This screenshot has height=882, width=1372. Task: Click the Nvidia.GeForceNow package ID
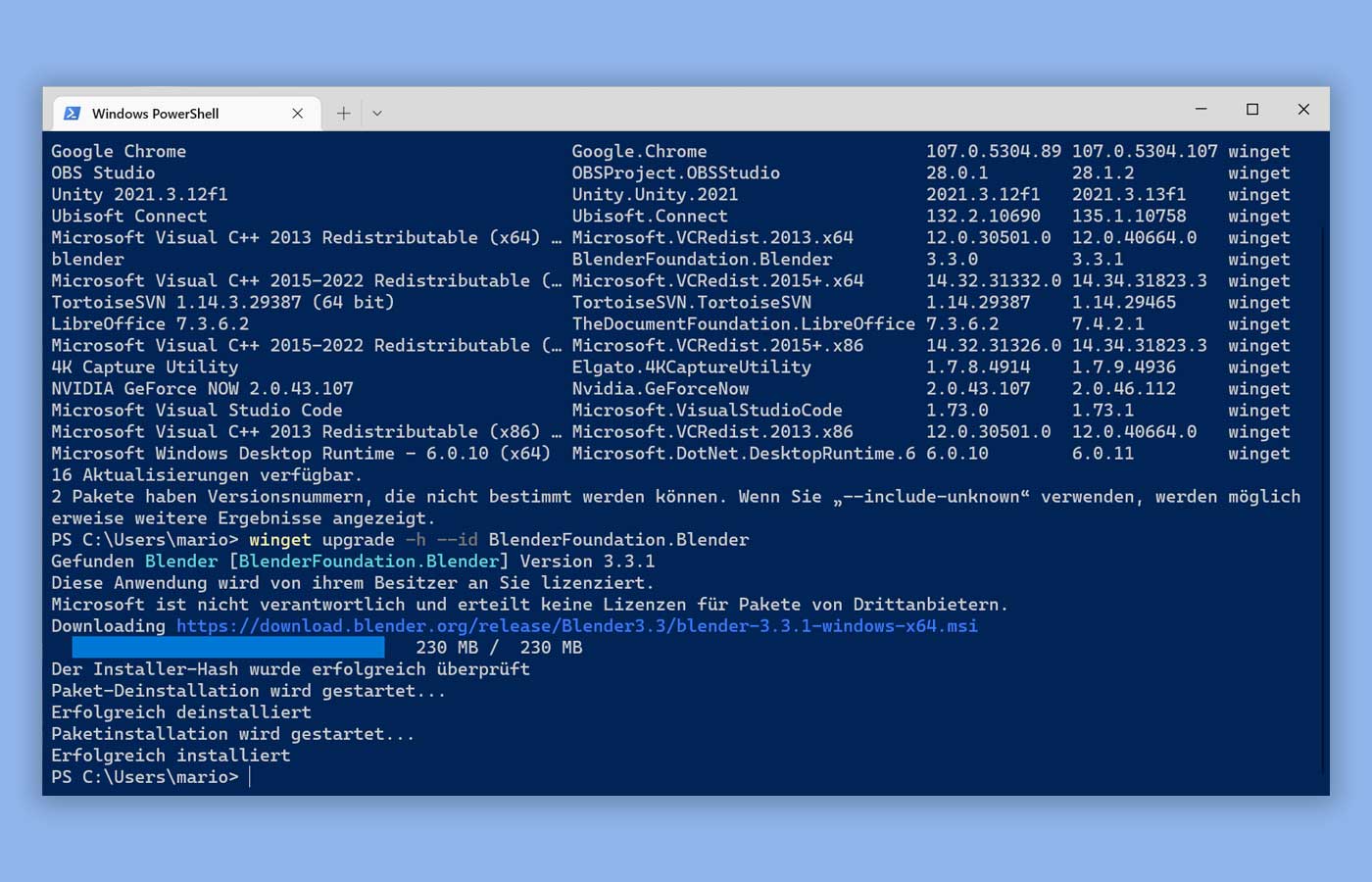coord(661,388)
